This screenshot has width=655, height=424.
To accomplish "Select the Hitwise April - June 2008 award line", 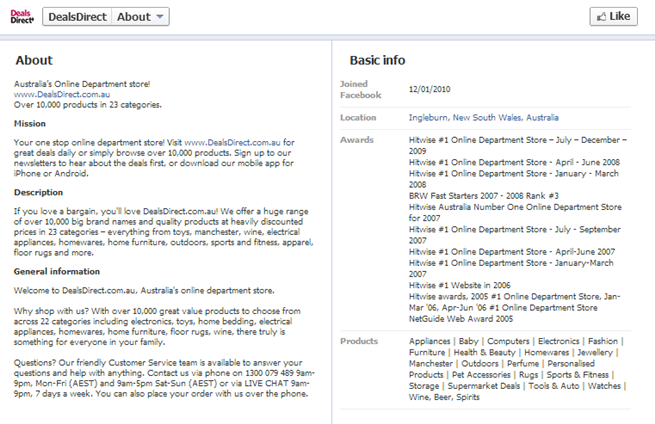I will click(x=514, y=162).
